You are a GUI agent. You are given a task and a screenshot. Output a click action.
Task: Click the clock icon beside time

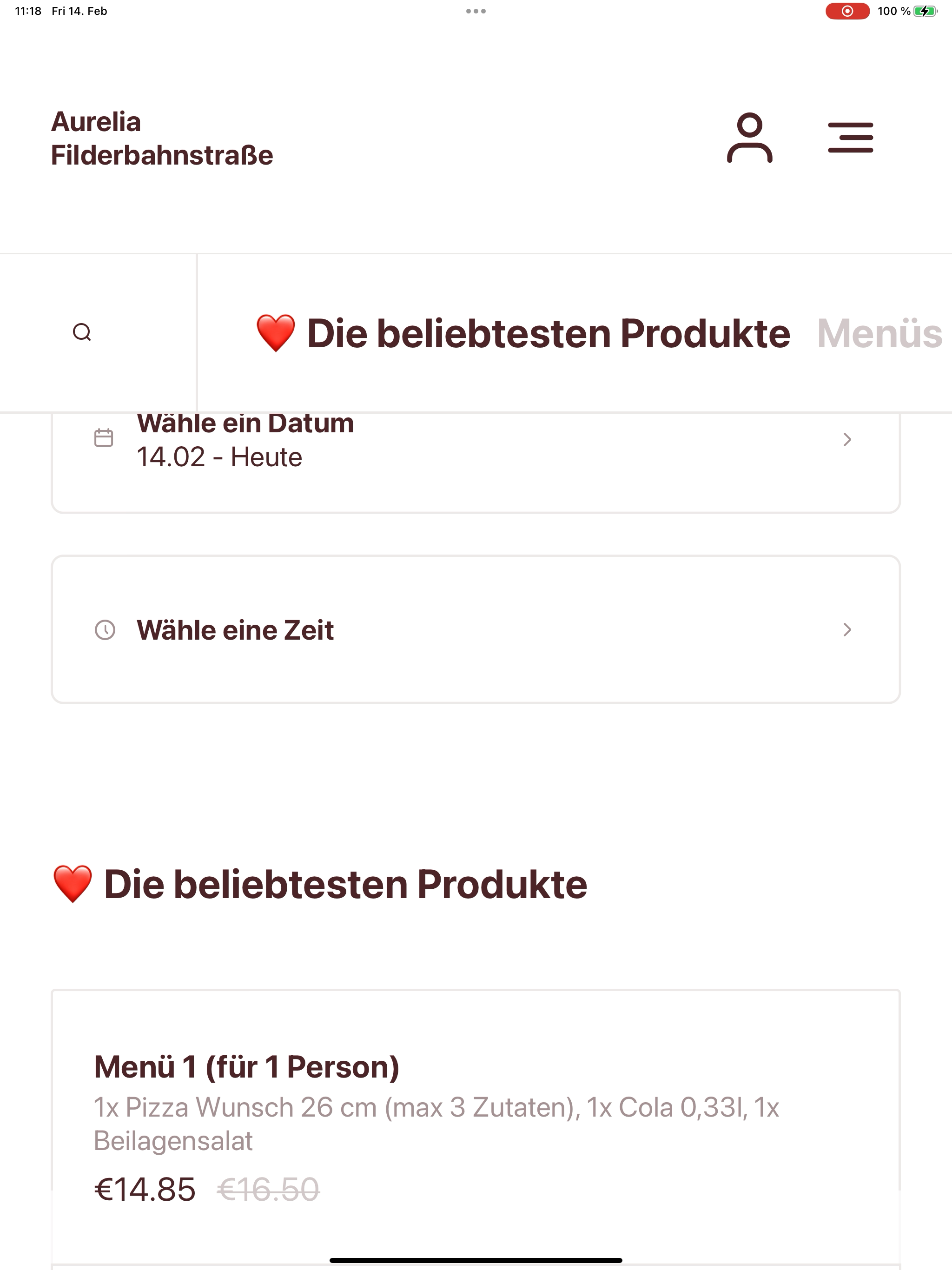point(105,630)
